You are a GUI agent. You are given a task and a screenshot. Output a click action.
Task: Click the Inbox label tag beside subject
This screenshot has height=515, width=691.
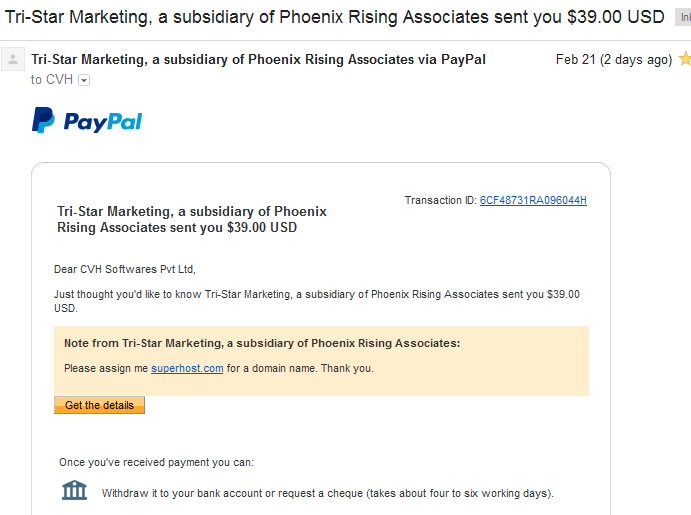[684, 18]
